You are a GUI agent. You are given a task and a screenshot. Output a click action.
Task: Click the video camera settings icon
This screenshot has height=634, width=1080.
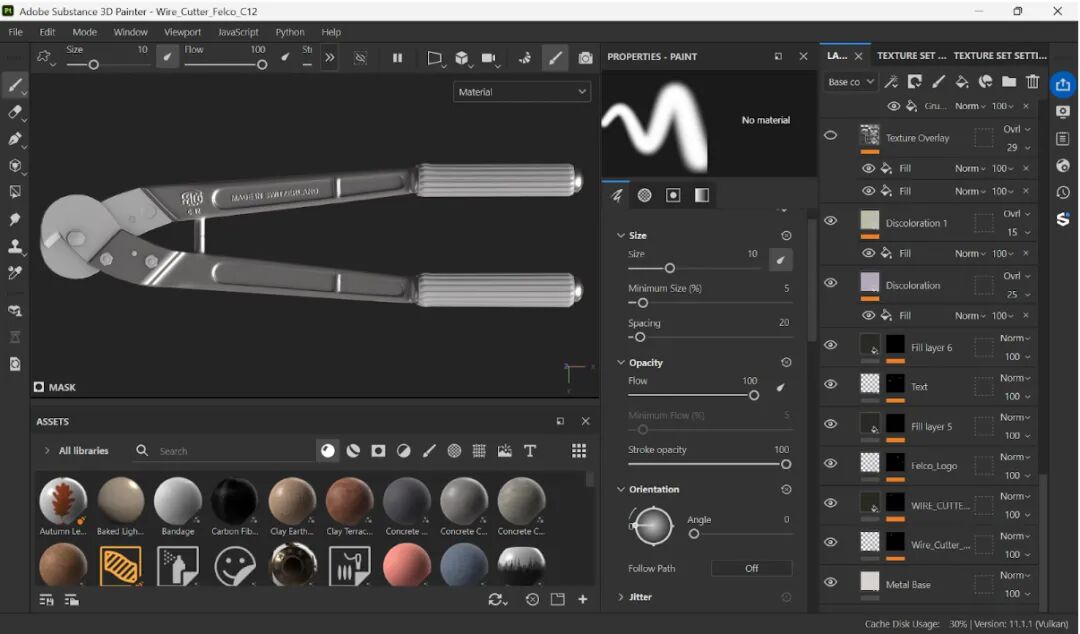pos(488,58)
